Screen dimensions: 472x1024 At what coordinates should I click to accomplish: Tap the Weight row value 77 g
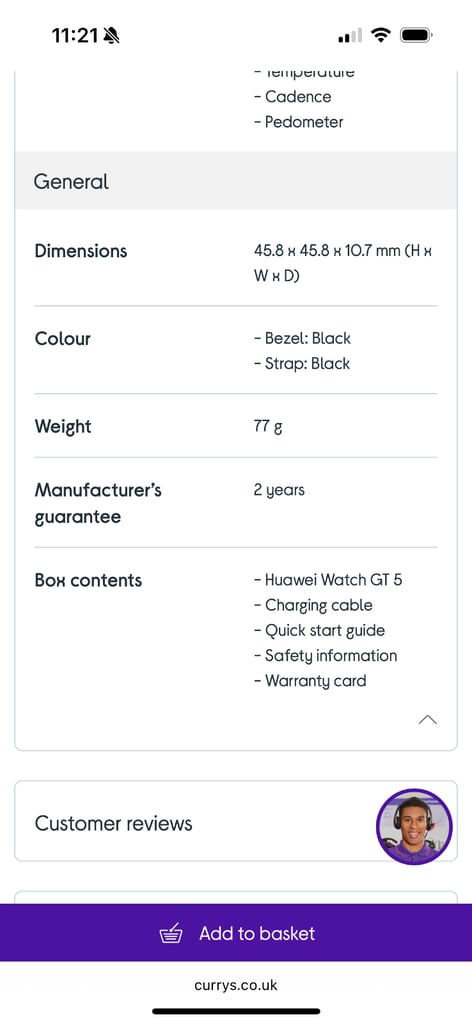coord(268,427)
